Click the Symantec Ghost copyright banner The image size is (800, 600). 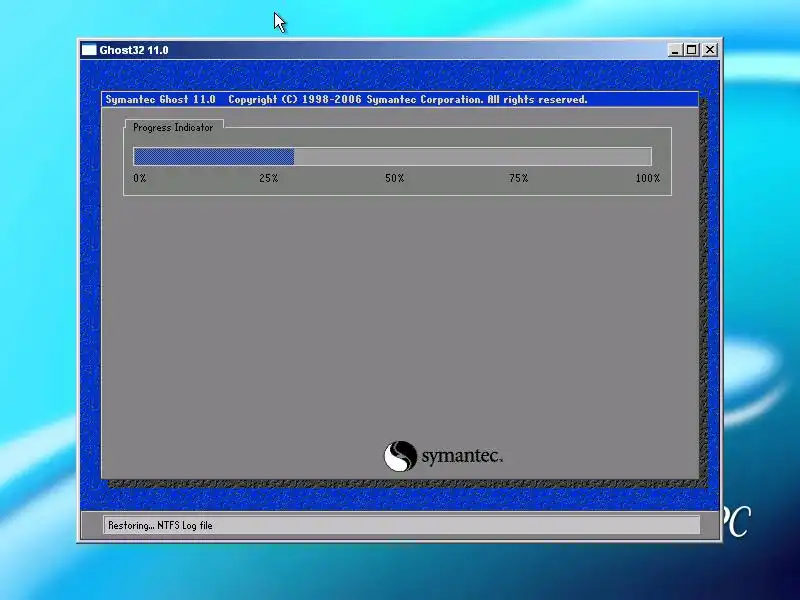[400, 99]
